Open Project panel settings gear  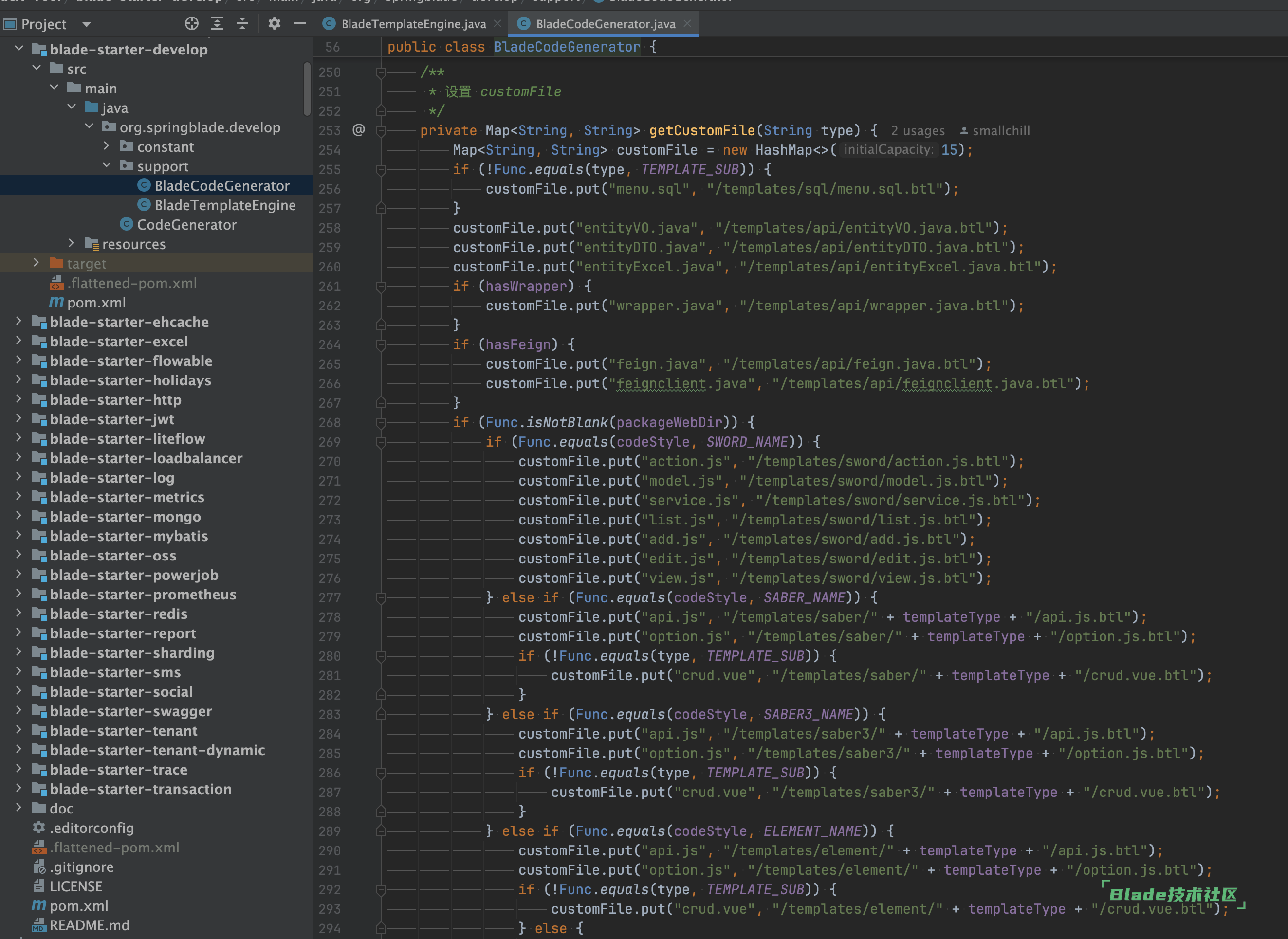[x=275, y=23]
